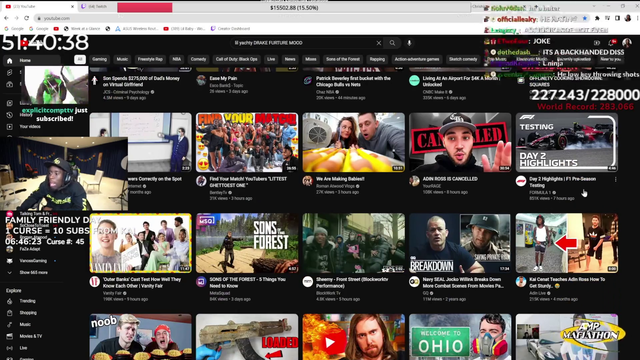Clear the search box with the X

pyautogui.click(x=379, y=43)
